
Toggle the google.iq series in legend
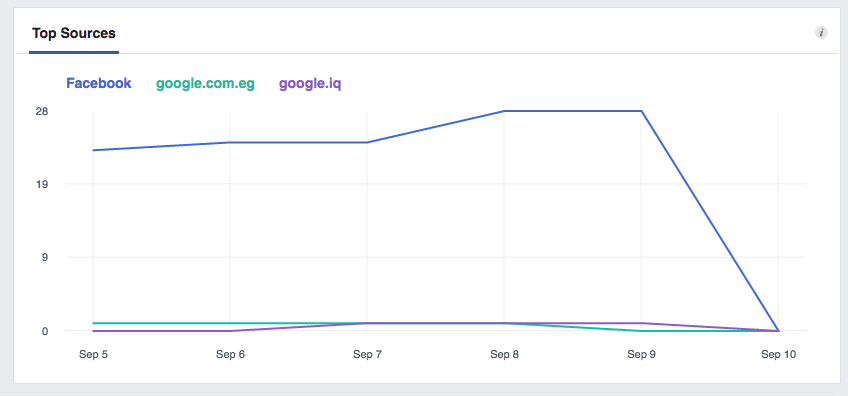point(310,84)
